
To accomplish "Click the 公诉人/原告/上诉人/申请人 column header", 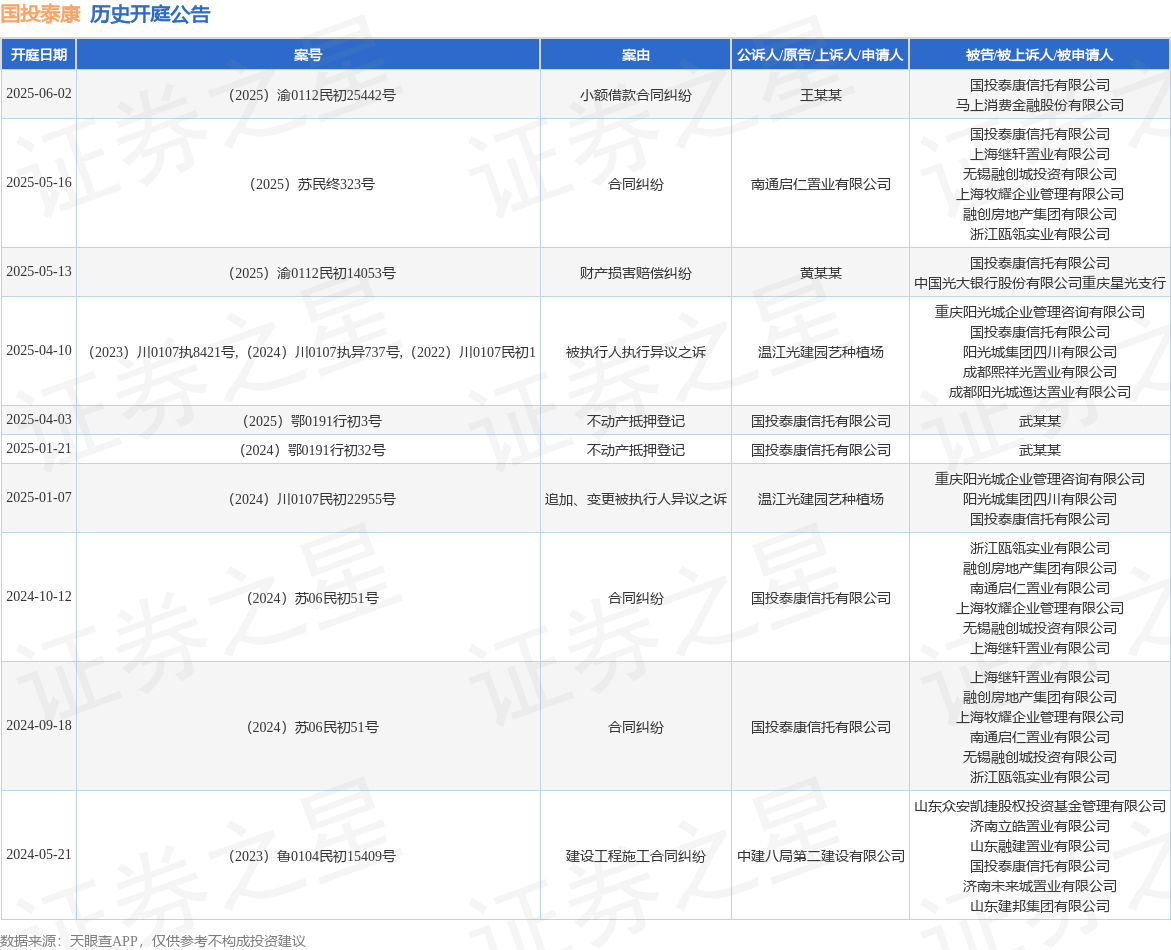I will click(x=820, y=55).
